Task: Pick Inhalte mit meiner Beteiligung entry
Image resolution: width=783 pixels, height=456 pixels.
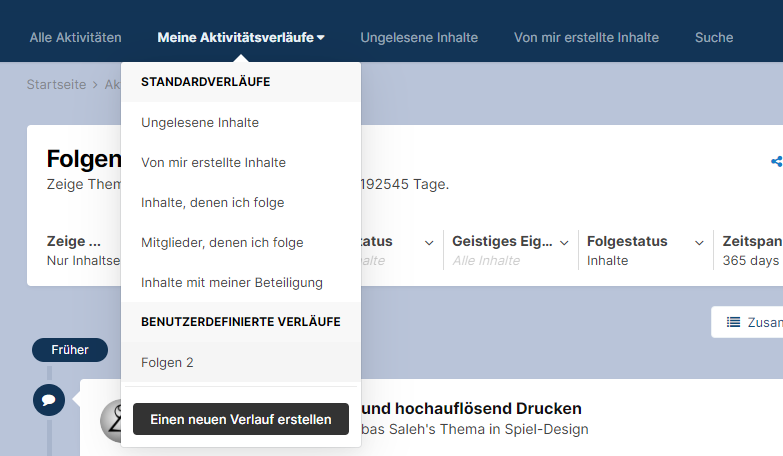Action: point(232,283)
